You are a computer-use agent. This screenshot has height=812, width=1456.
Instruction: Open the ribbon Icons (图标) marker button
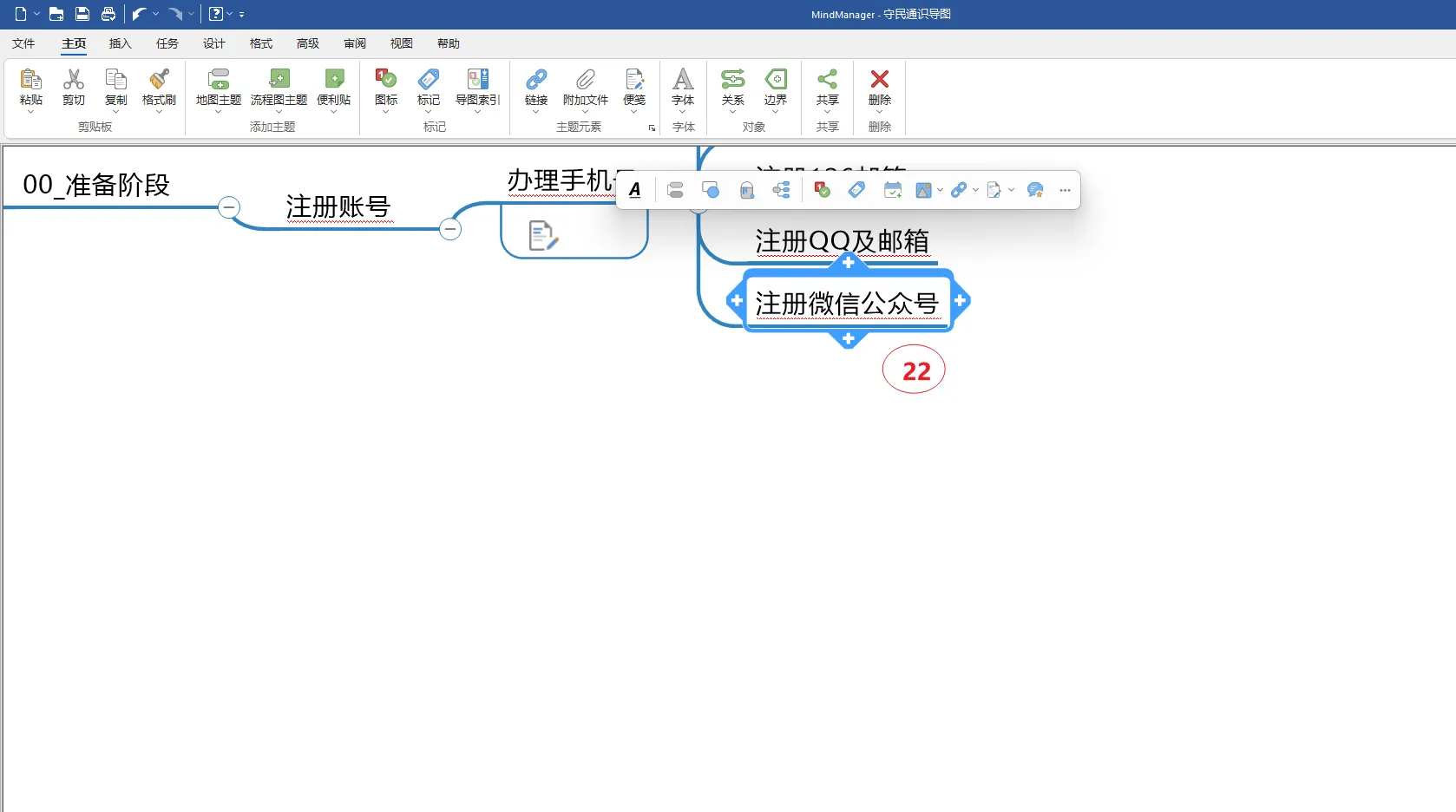pyautogui.click(x=386, y=80)
